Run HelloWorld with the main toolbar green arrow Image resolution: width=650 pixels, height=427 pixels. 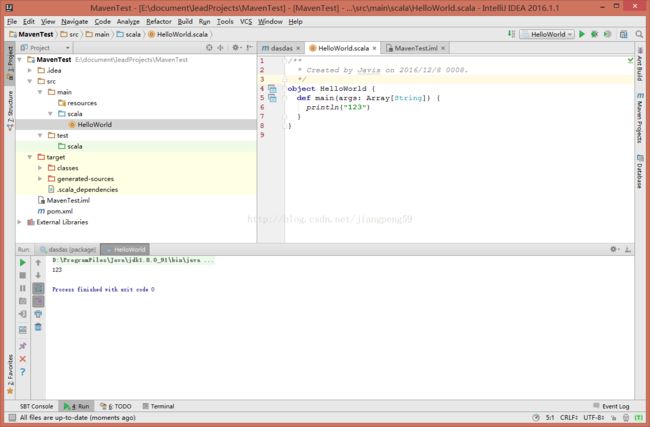tap(582, 34)
